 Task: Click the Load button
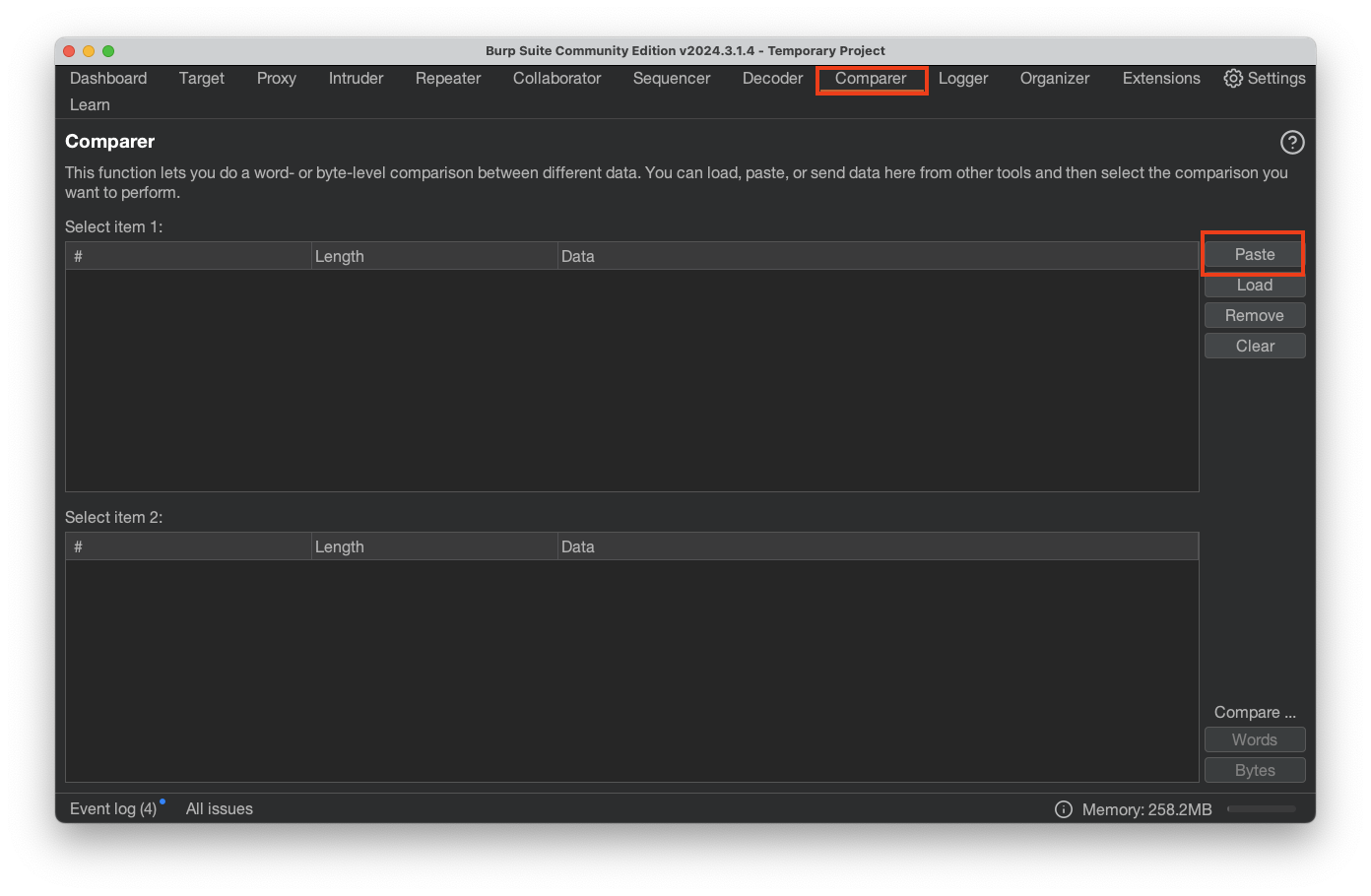click(1255, 285)
